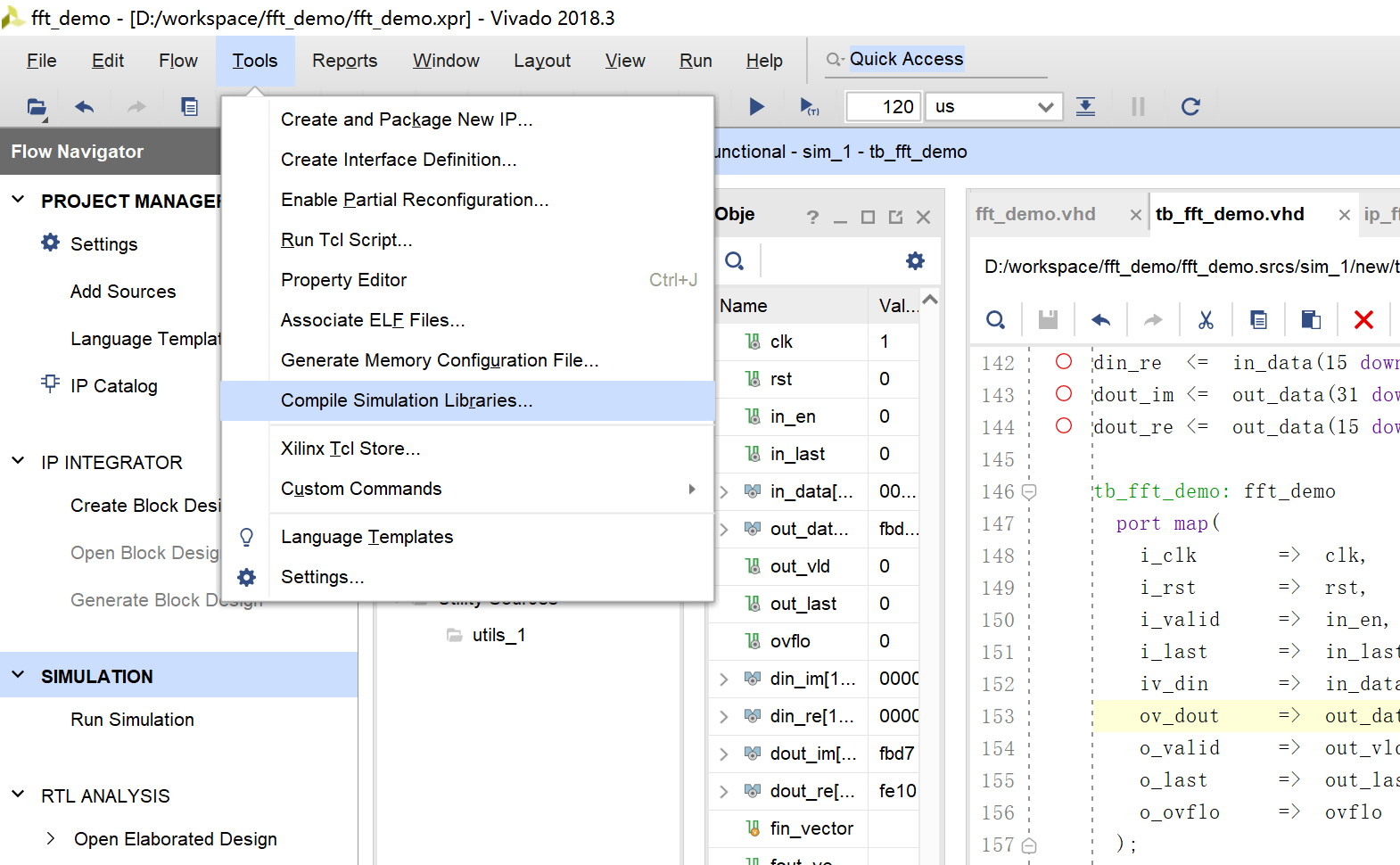Open Language Templates in Flow Navigator

click(x=145, y=339)
